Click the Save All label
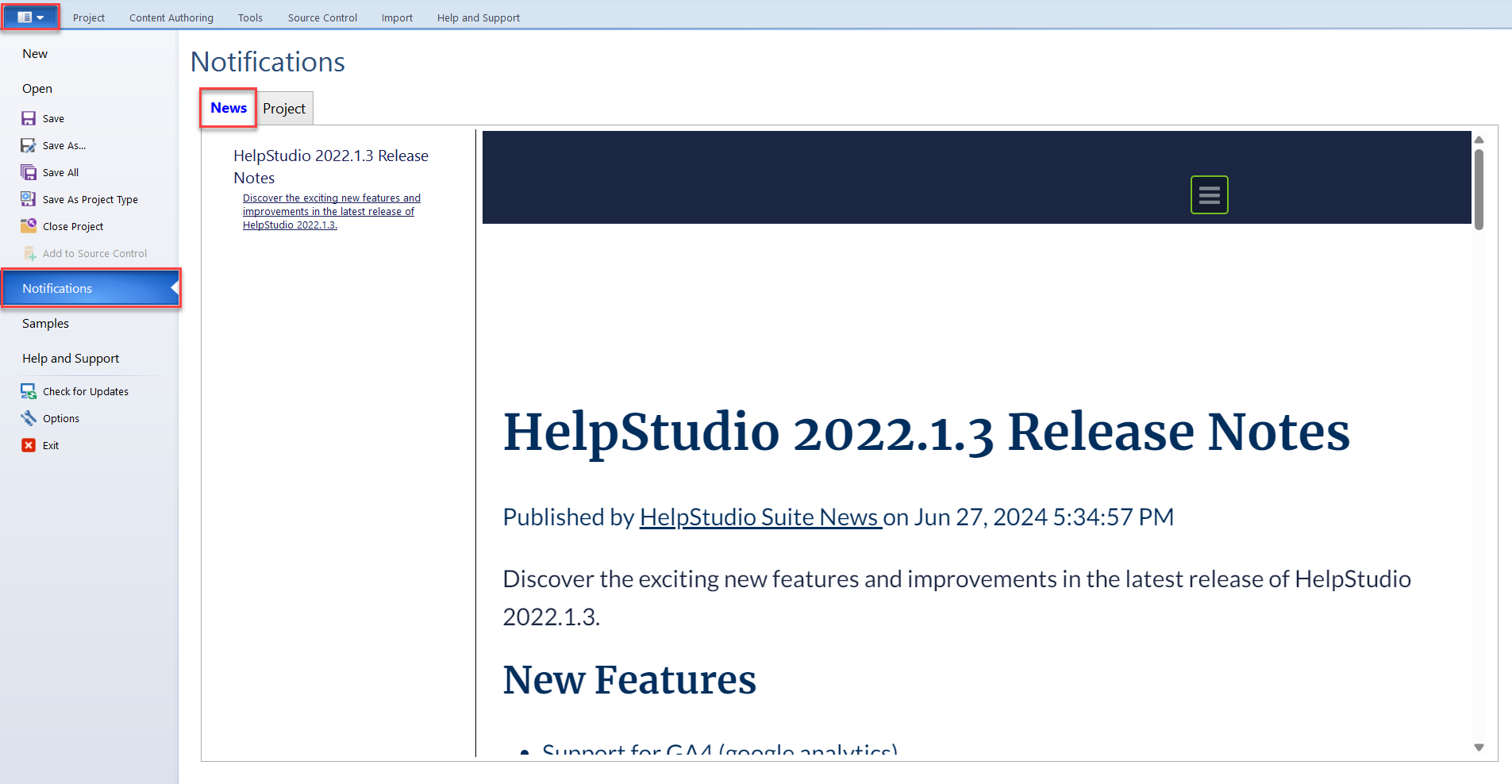The height and width of the screenshot is (784, 1512). 61,172
